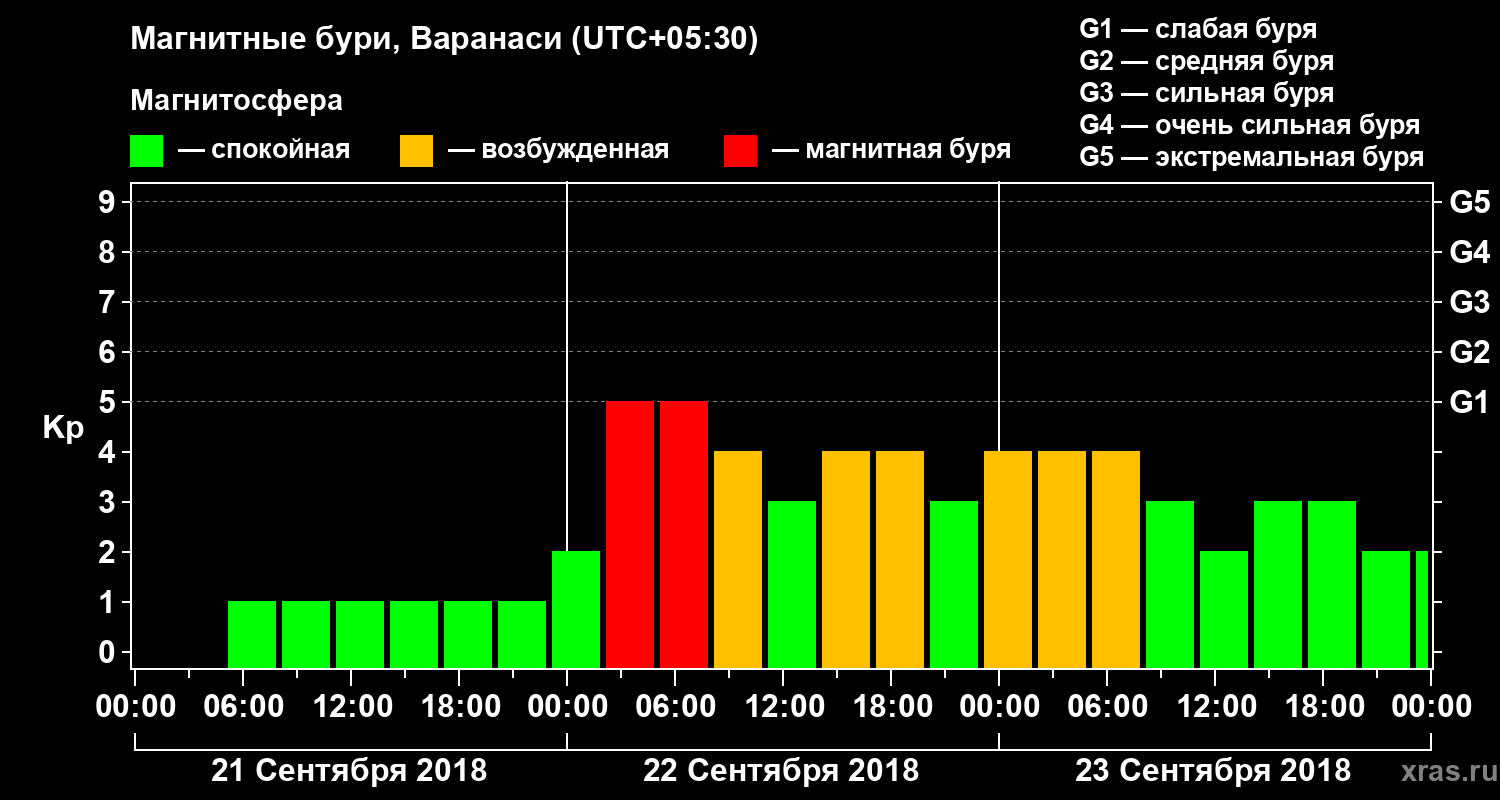The width and height of the screenshot is (1500, 800).
Task: Click the green Kp 2 bar at midday 23 September
Action: [x=1224, y=609]
